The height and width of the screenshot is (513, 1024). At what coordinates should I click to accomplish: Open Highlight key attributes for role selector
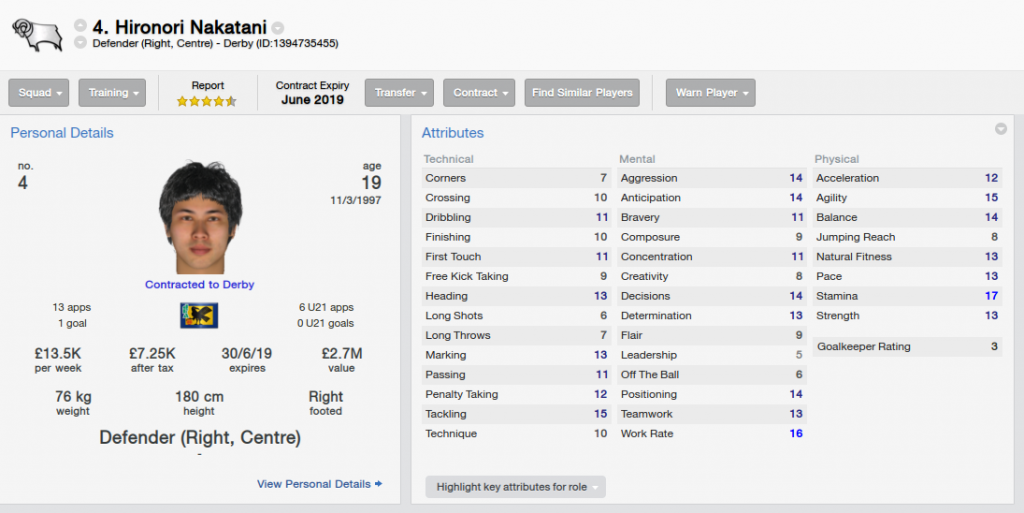(x=515, y=487)
